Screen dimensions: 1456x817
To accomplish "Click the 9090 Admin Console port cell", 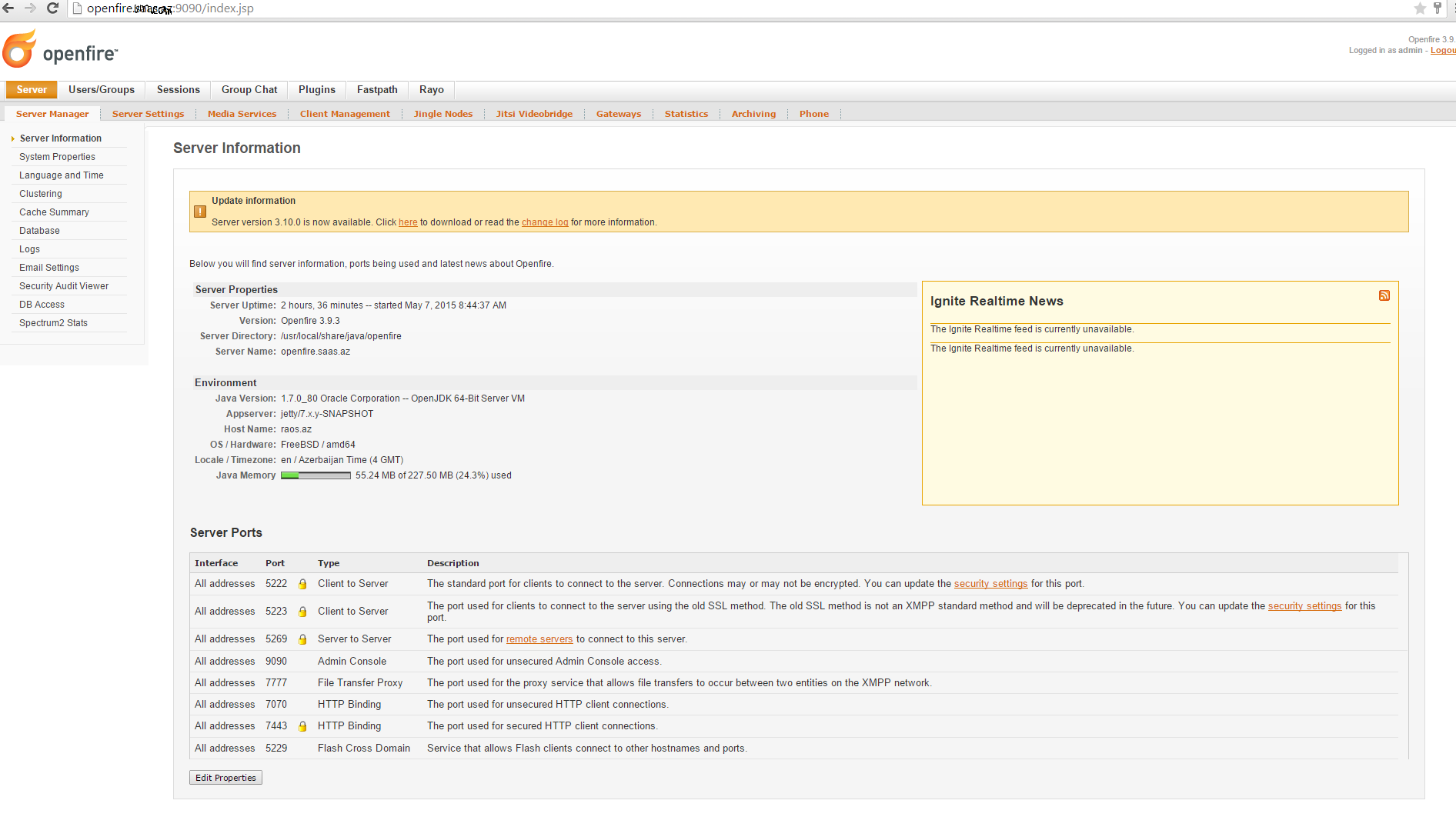I will click(x=276, y=662).
